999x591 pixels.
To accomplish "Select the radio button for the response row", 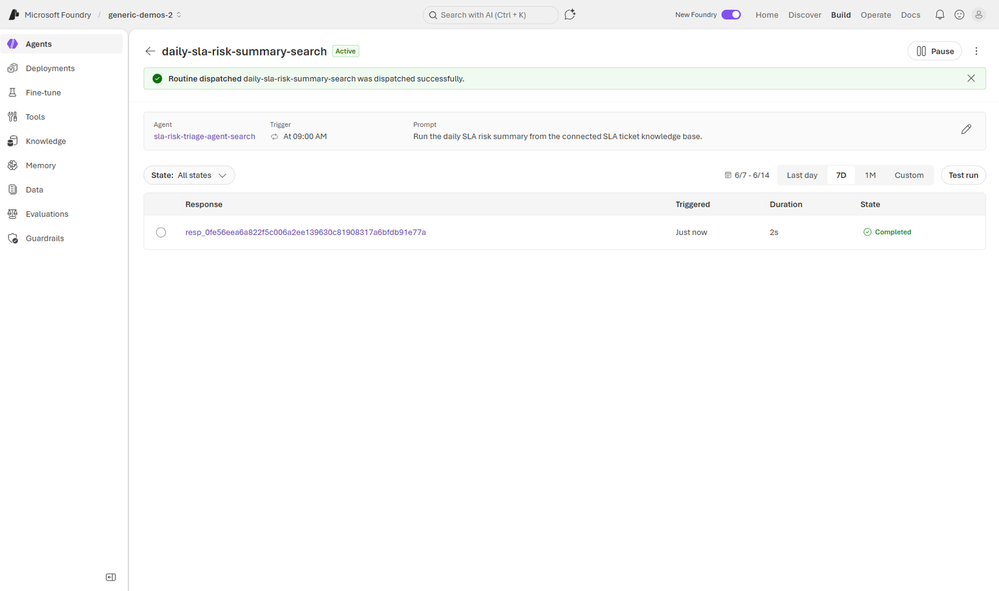I will tap(161, 232).
